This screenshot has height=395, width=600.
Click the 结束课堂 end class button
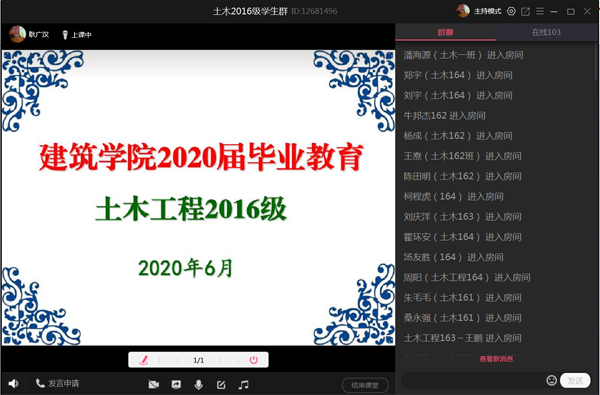coord(365,385)
